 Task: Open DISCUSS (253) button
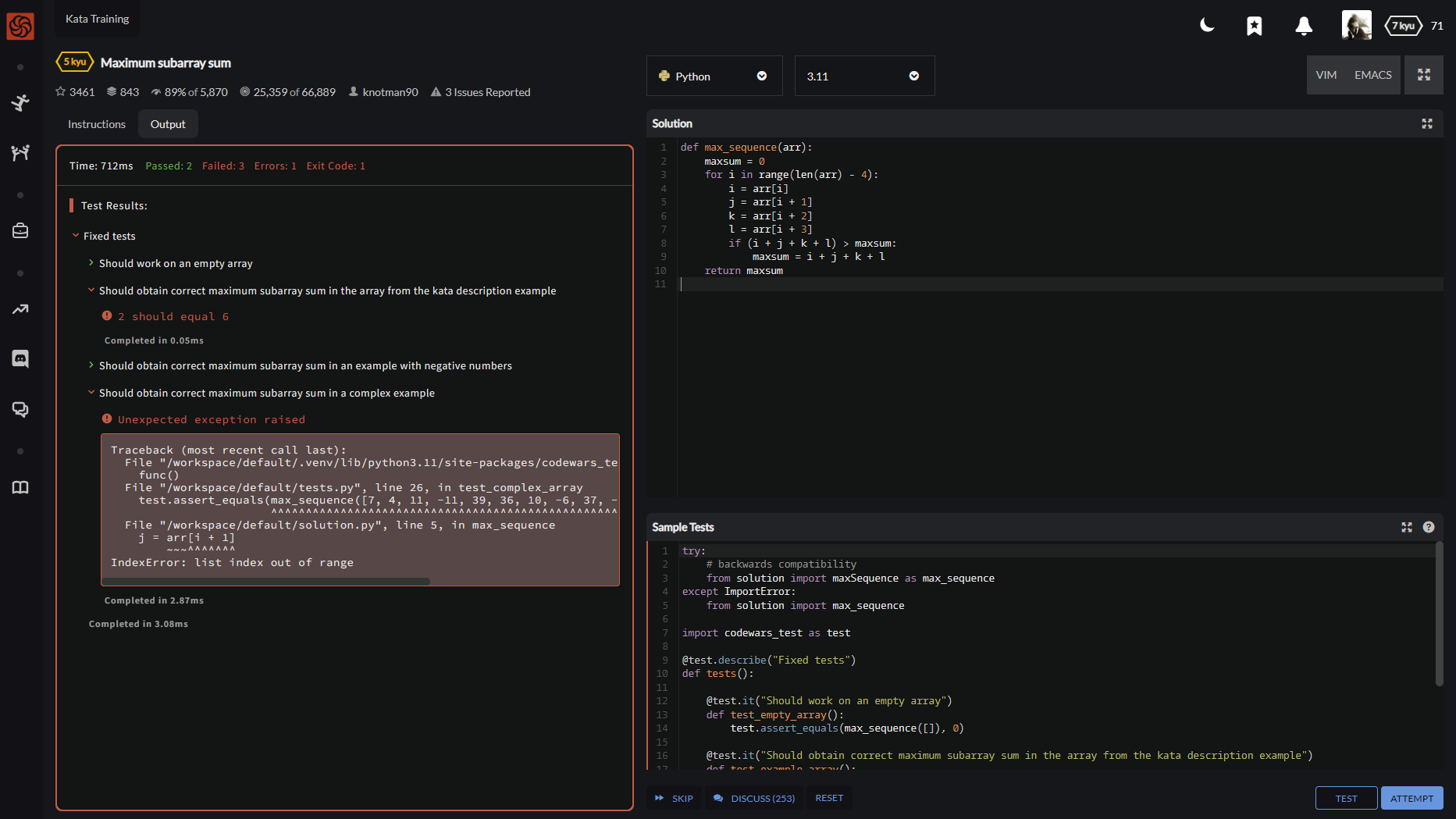tap(754, 798)
